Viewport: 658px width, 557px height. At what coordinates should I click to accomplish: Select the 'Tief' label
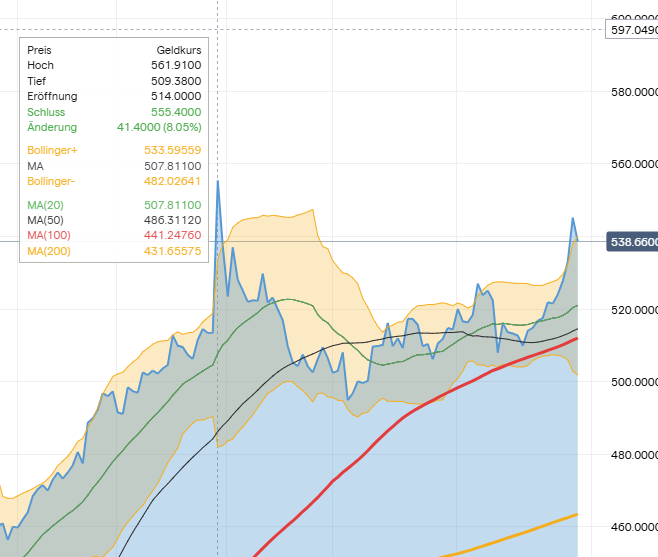[x=37, y=81]
